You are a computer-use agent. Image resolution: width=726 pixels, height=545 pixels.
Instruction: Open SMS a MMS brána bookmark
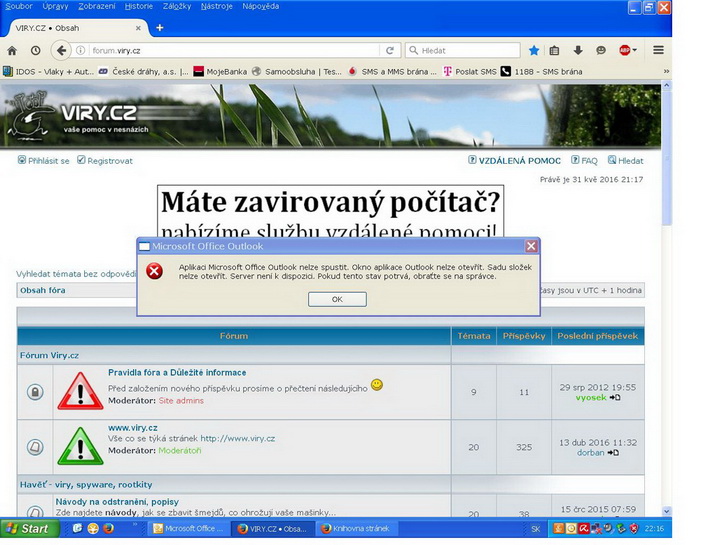click(392, 71)
